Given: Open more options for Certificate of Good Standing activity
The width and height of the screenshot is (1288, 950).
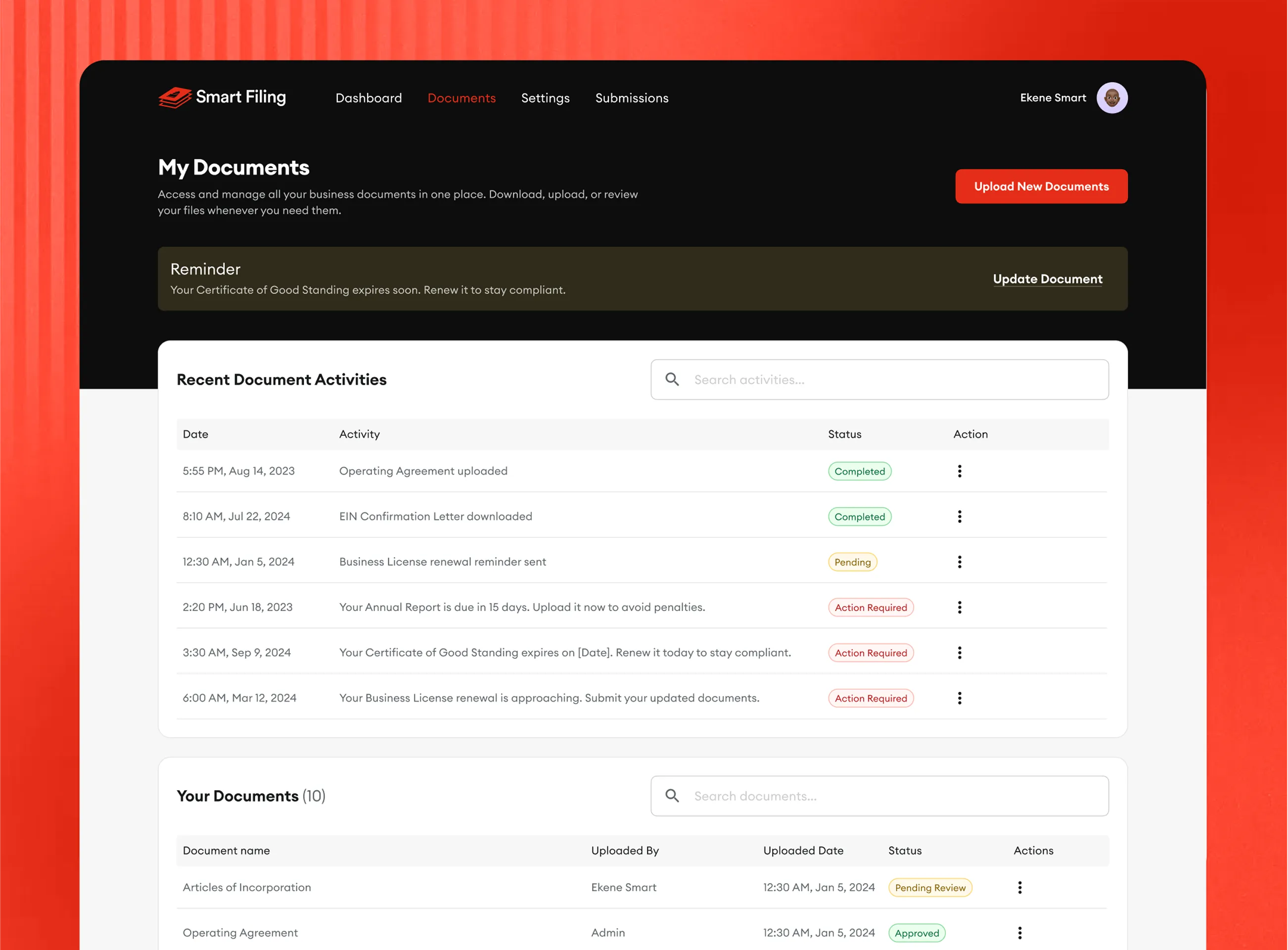Looking at the screenshot, I should (x=959, y=653).
